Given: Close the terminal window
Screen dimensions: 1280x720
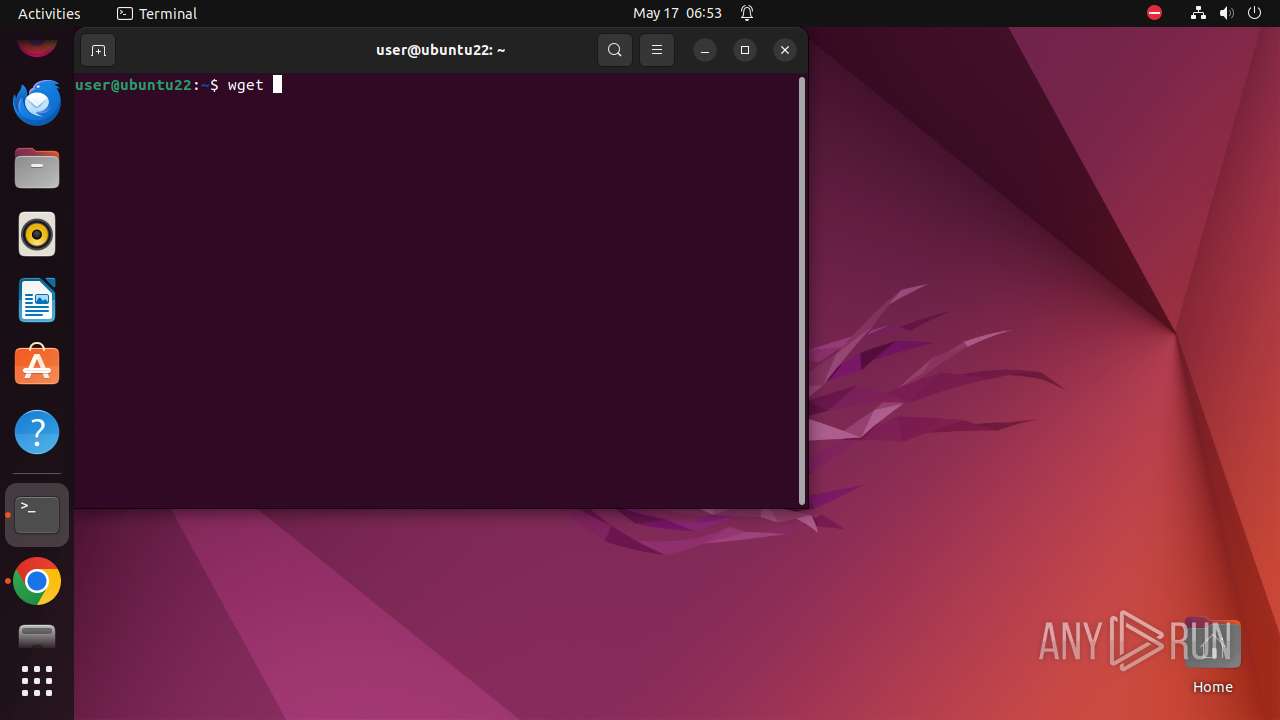Looking at the screenshot, I should coord(785,50).
